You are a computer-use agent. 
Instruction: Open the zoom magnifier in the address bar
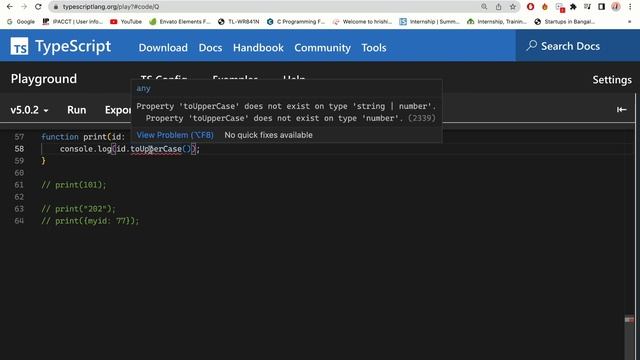pyautogui.click(x=484, y=7)
